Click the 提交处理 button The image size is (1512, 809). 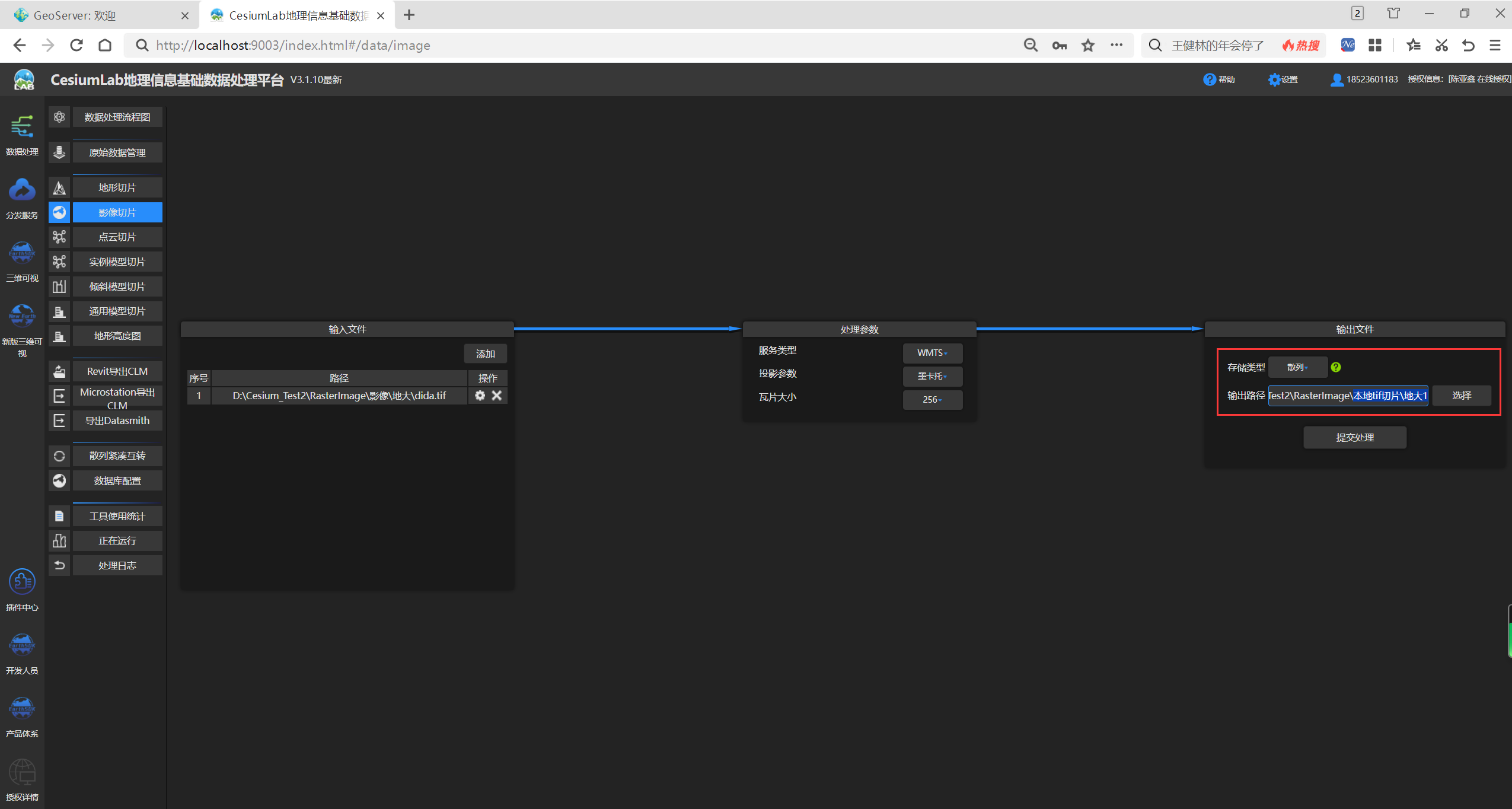[1355, 437]
